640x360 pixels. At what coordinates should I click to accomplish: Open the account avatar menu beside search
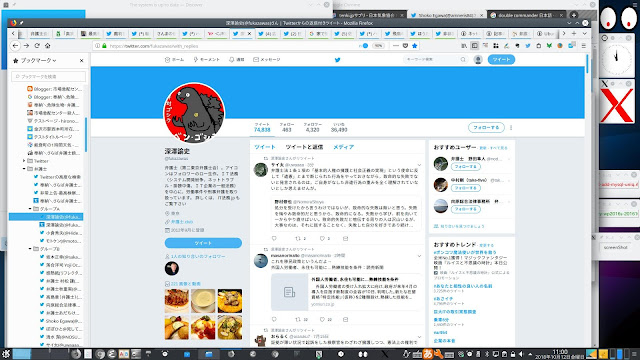(x=478, y=60)
